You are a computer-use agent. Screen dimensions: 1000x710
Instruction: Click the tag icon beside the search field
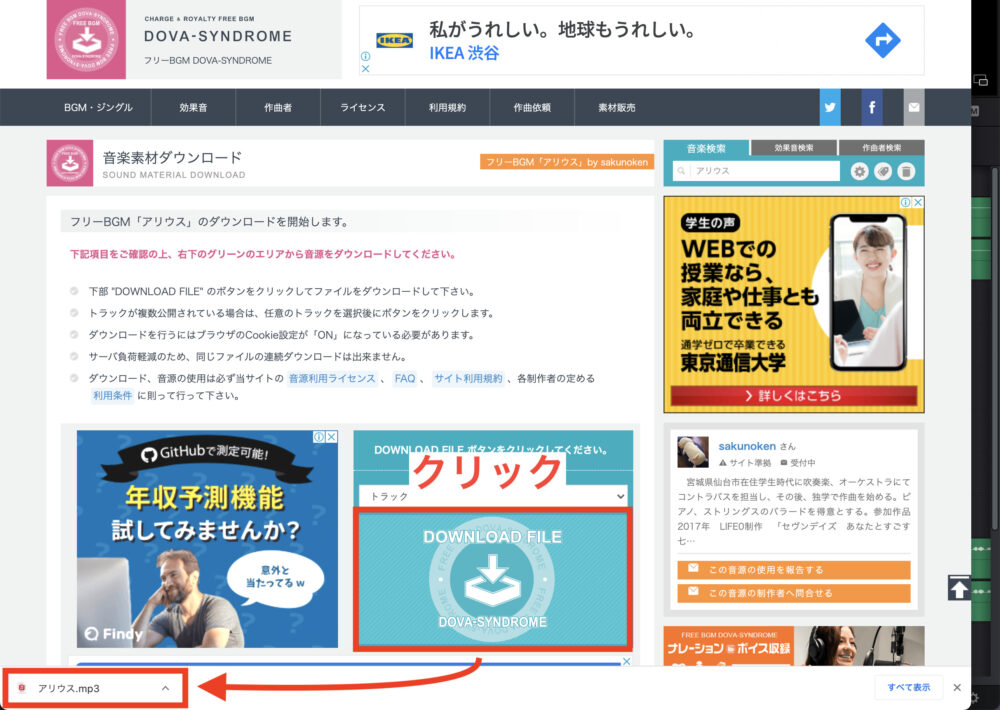point(883,171)
